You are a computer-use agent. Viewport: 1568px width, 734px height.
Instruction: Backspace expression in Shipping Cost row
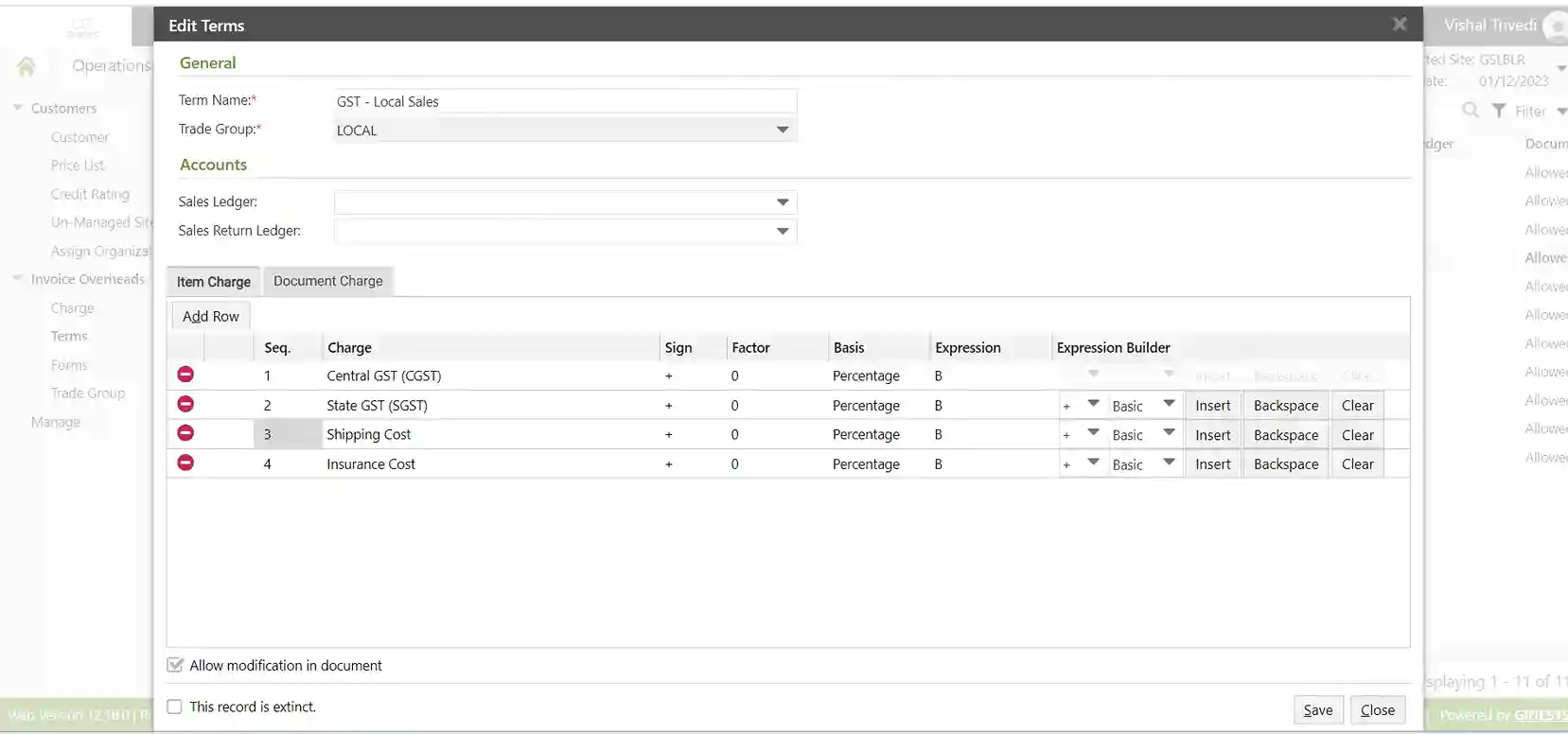1286,435
